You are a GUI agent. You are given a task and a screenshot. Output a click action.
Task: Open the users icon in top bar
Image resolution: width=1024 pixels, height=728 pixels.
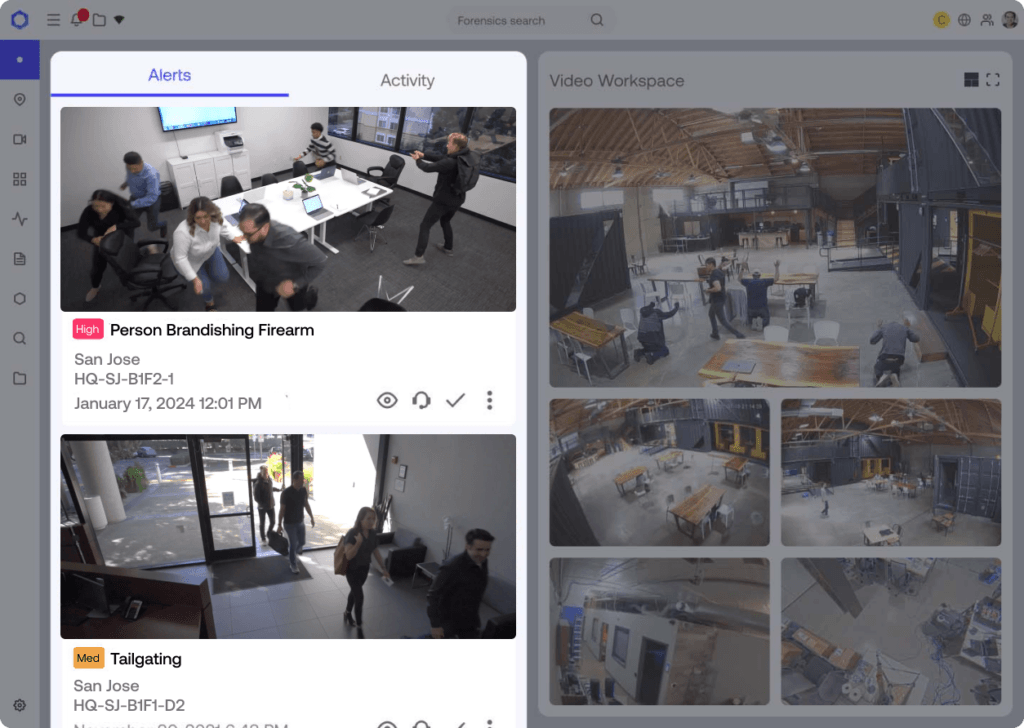click(x=987, y=20)
